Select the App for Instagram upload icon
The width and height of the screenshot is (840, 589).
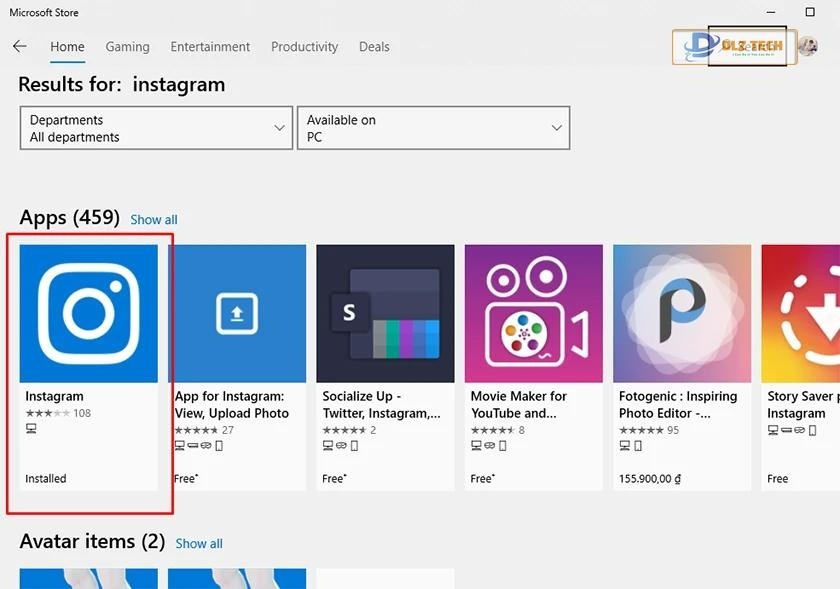[236, 312]
